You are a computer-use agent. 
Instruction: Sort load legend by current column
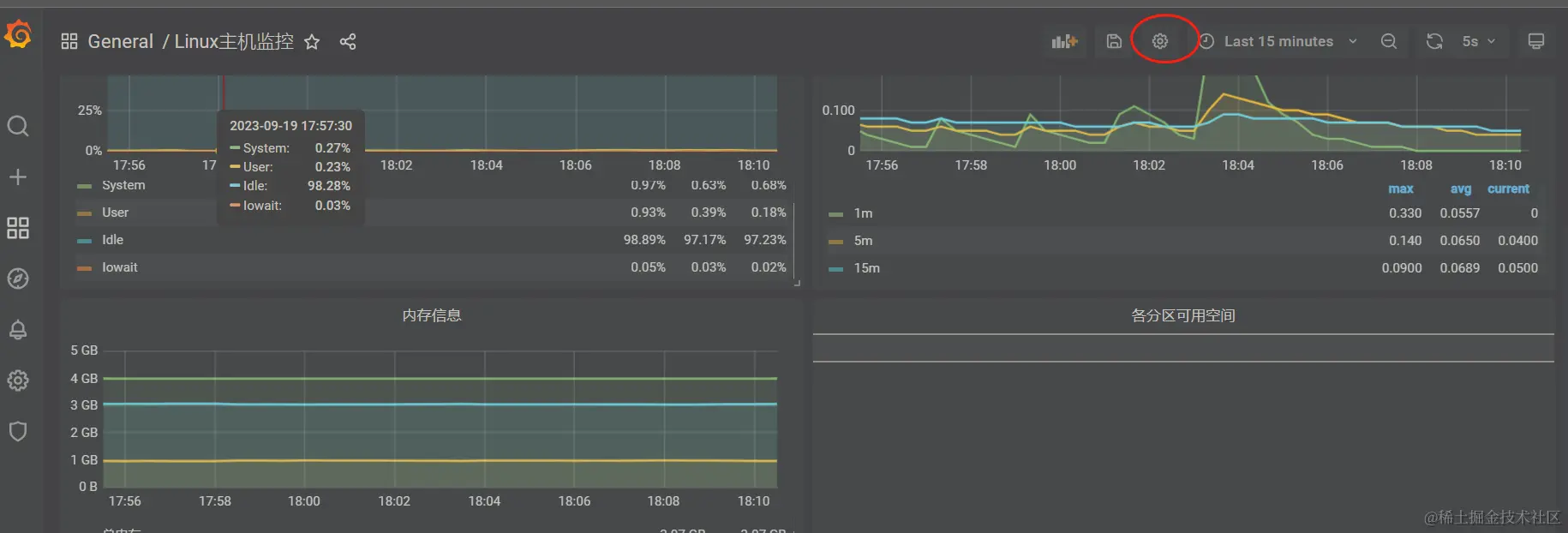[1508, 189]
